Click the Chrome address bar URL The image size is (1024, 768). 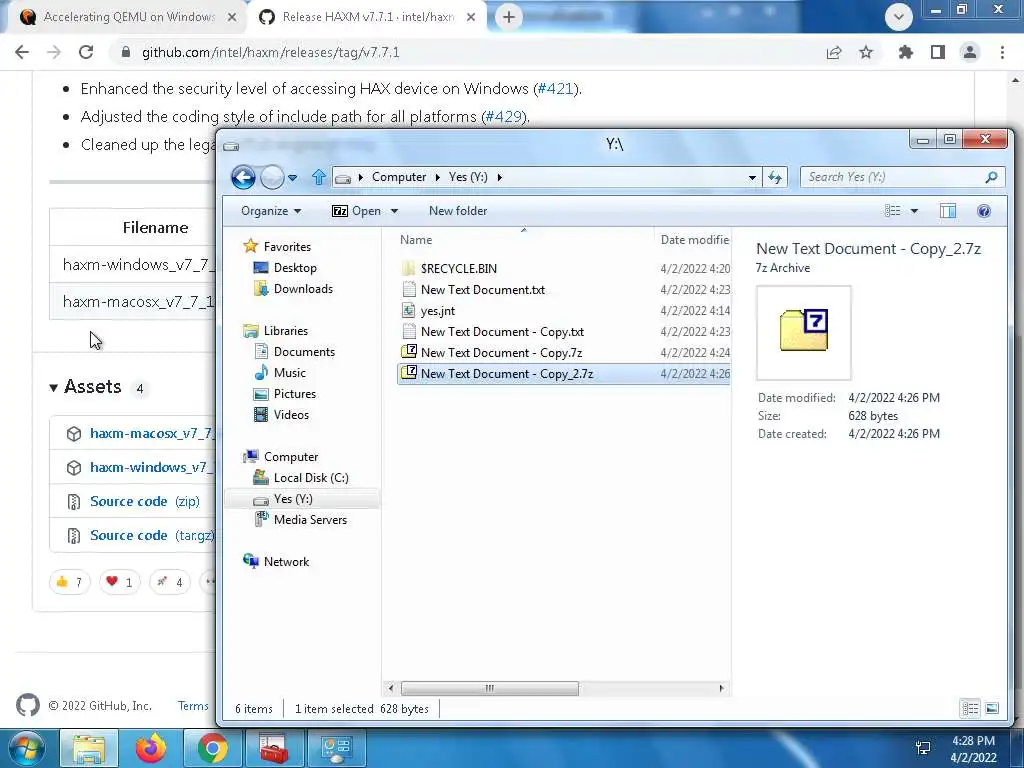pyautogui.click(x=270, y=52)
